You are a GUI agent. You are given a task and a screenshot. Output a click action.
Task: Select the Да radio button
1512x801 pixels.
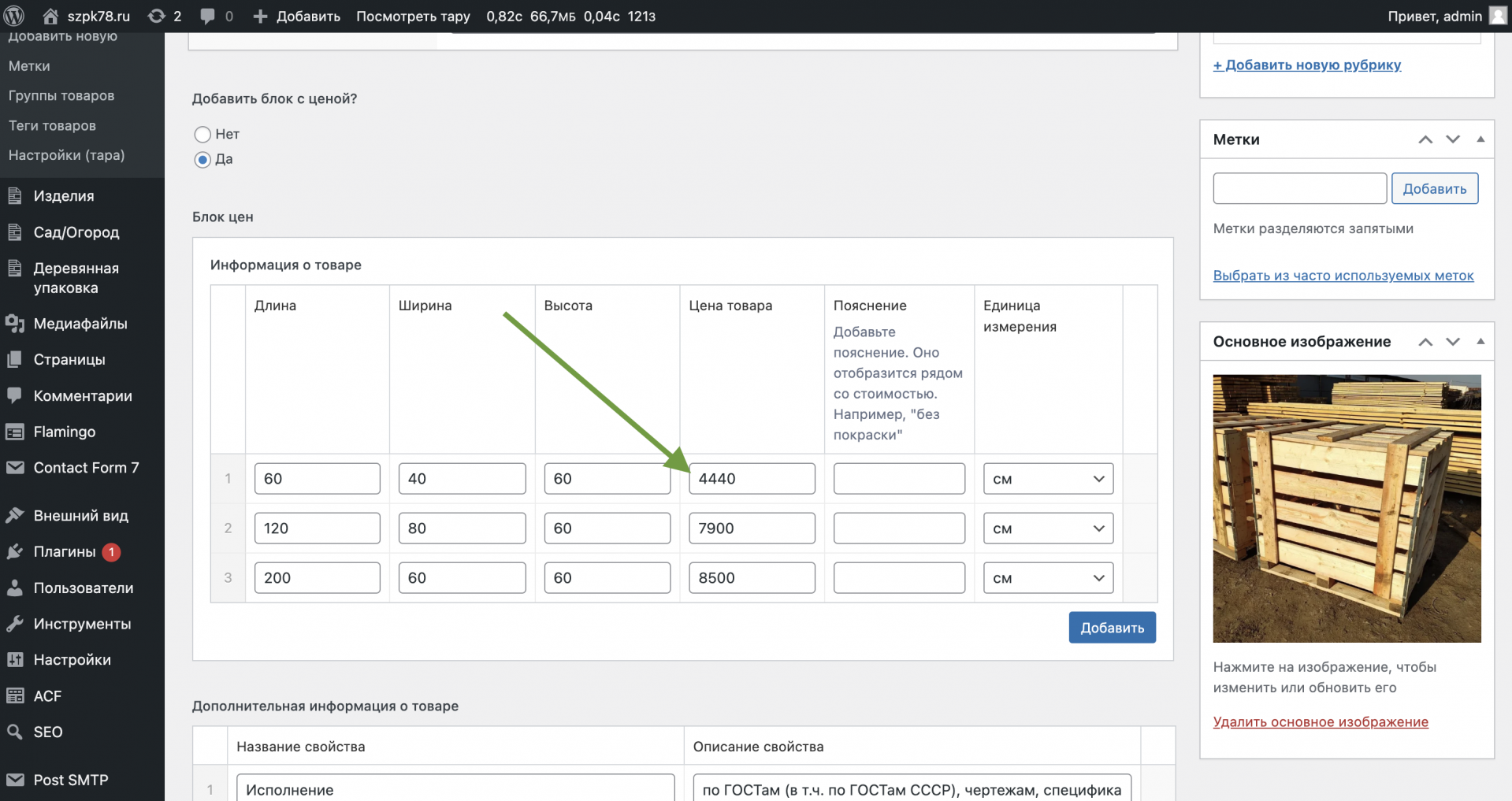click(x=202, y=160)
